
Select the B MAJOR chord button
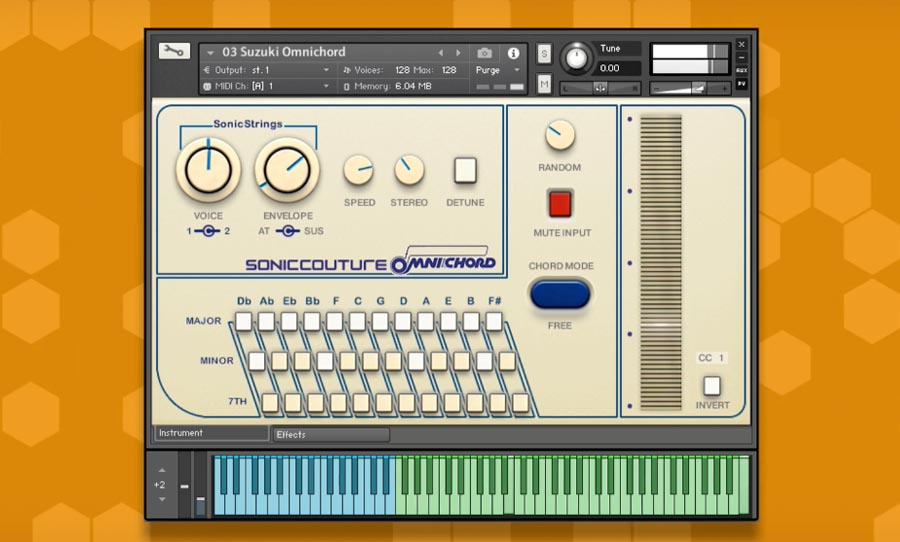point(471,322)
